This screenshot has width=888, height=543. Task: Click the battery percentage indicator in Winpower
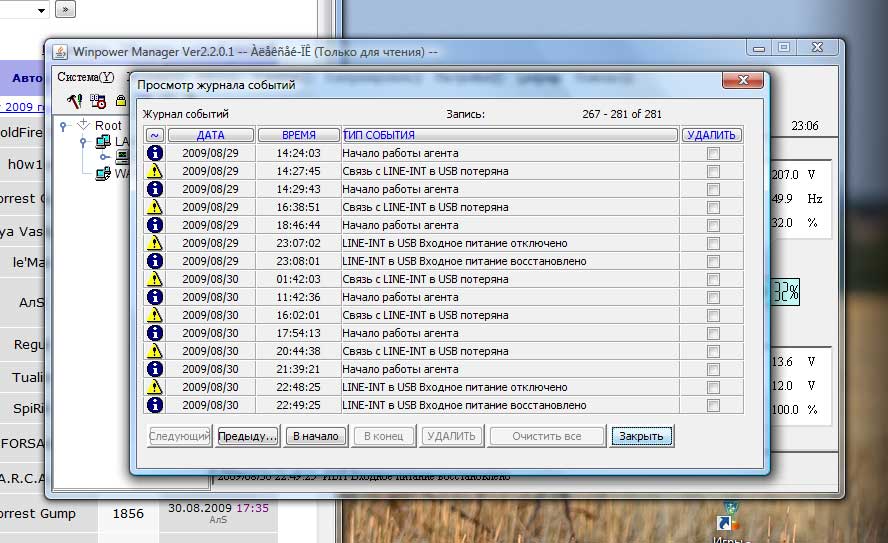(785, 292)
